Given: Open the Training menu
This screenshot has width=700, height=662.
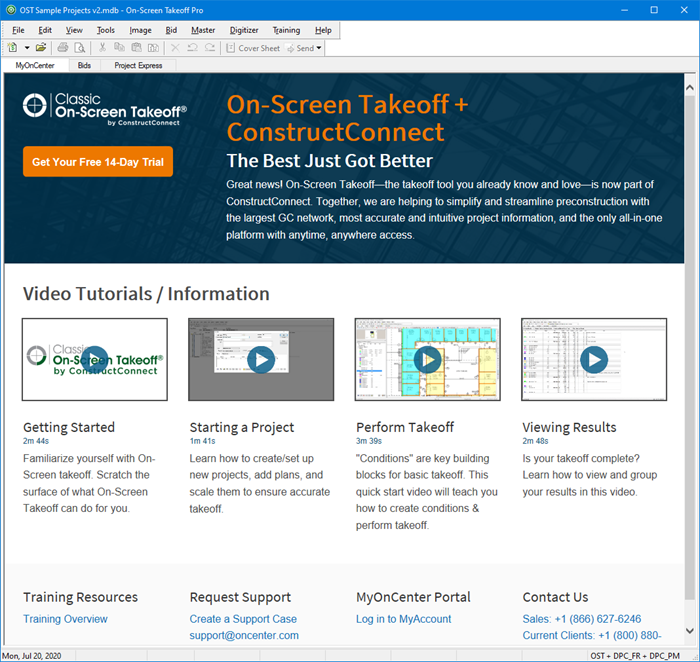Looking at the screenshot, I should click(x=286, y=30).
